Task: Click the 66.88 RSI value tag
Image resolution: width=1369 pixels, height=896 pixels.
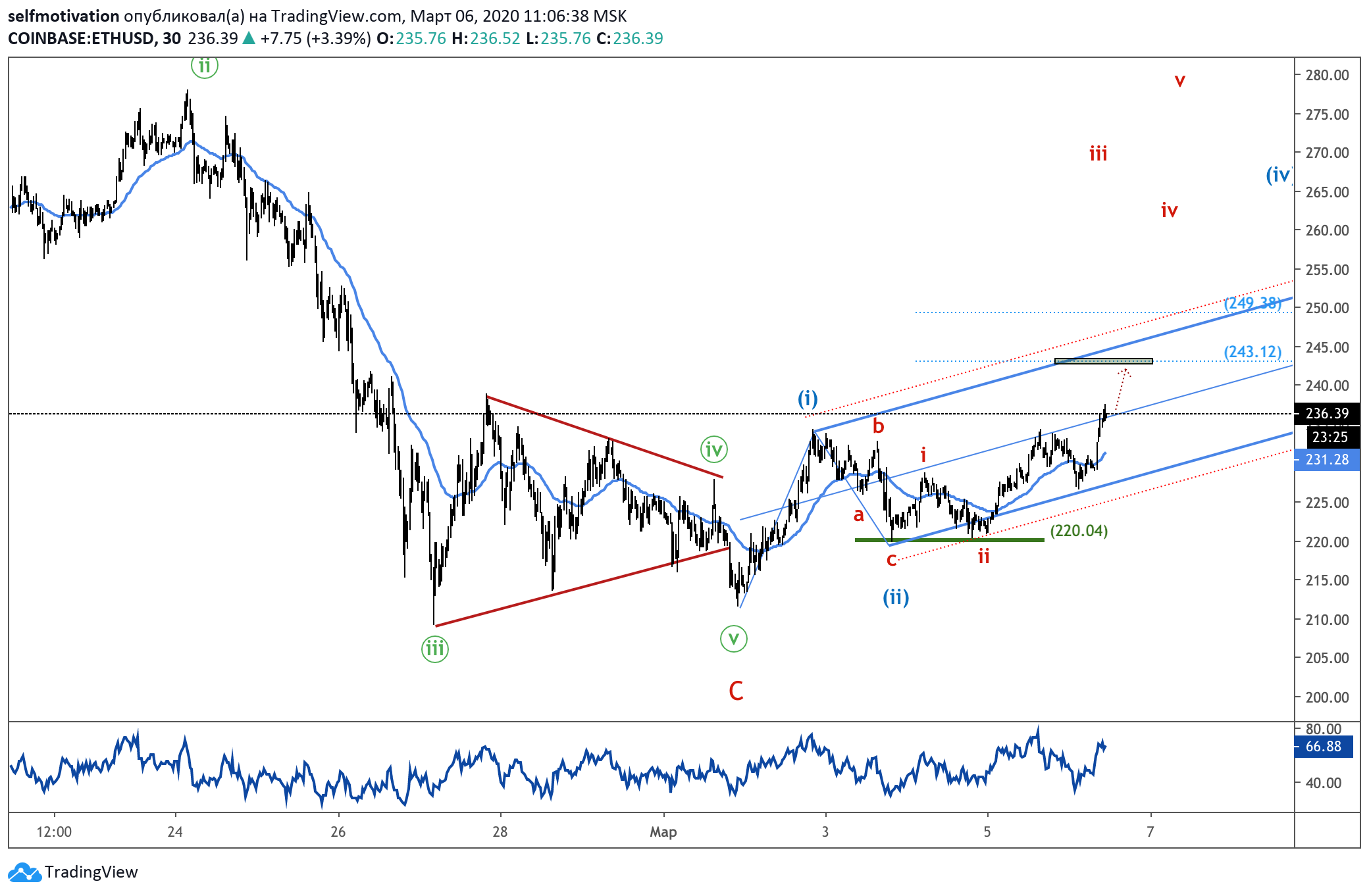Action: (1323, 746)
